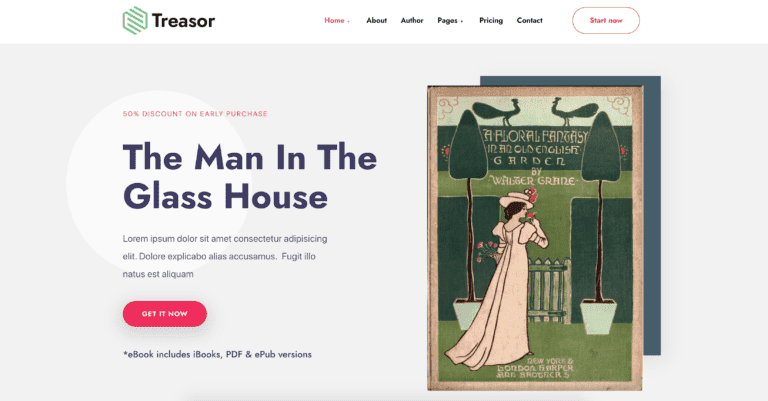The height and width of the screenshot is (401, 768).
Task: Open the Pricing page link
Action: pos(491,21)
